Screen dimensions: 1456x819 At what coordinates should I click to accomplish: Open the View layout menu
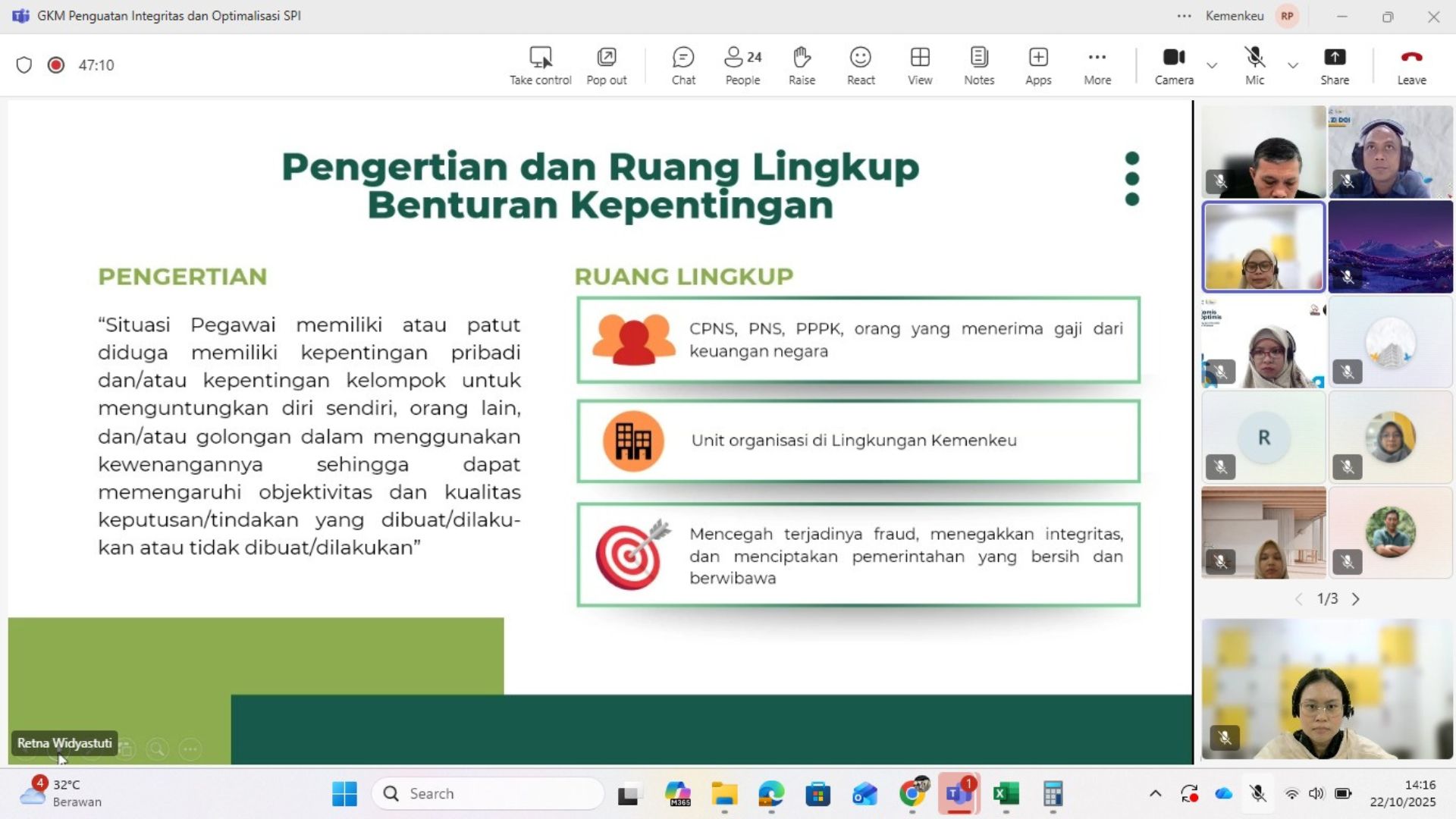pos(920,65)
